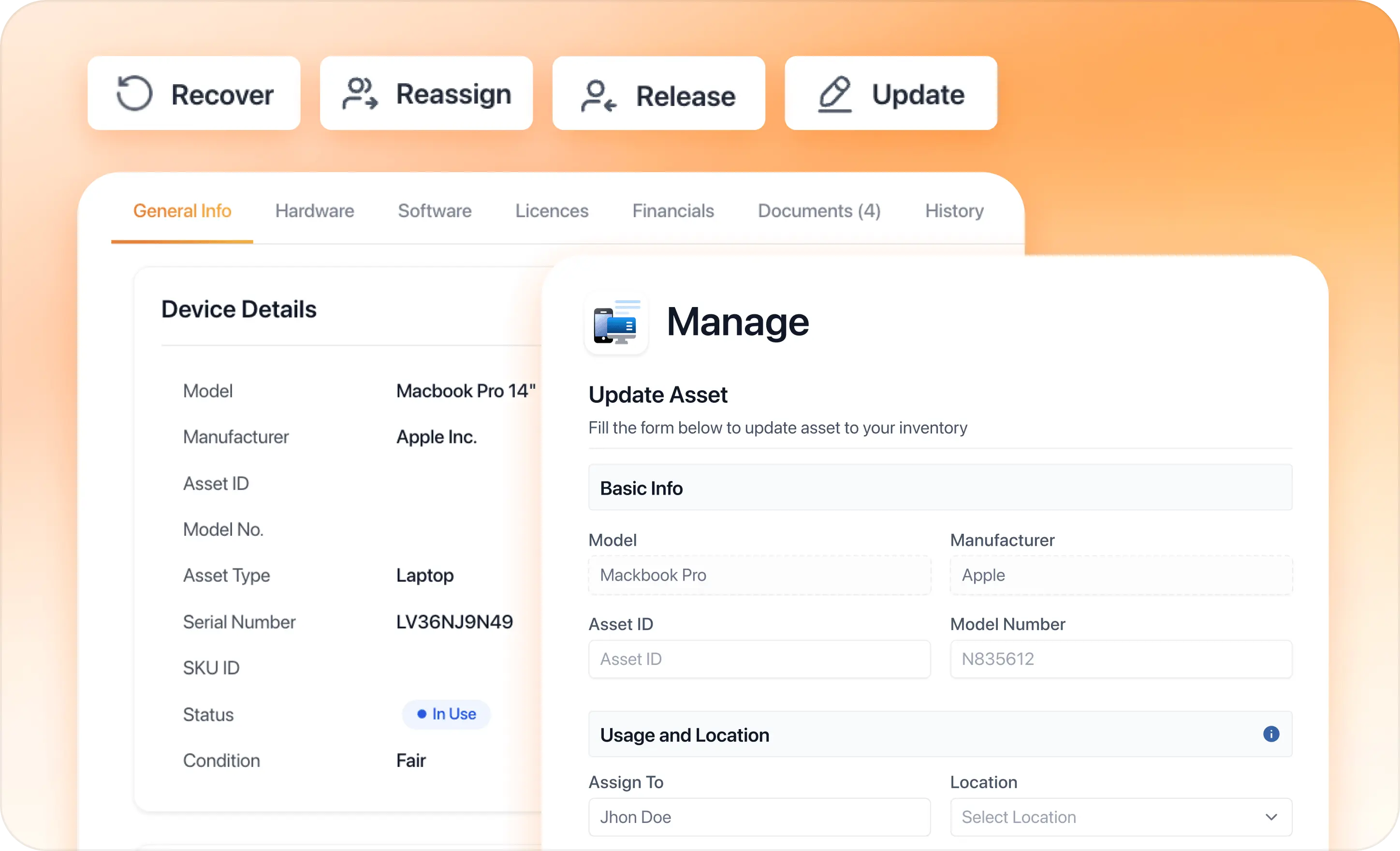
Task: Click the Update button label
Action: pyautogui.click(x=918, y=94)
